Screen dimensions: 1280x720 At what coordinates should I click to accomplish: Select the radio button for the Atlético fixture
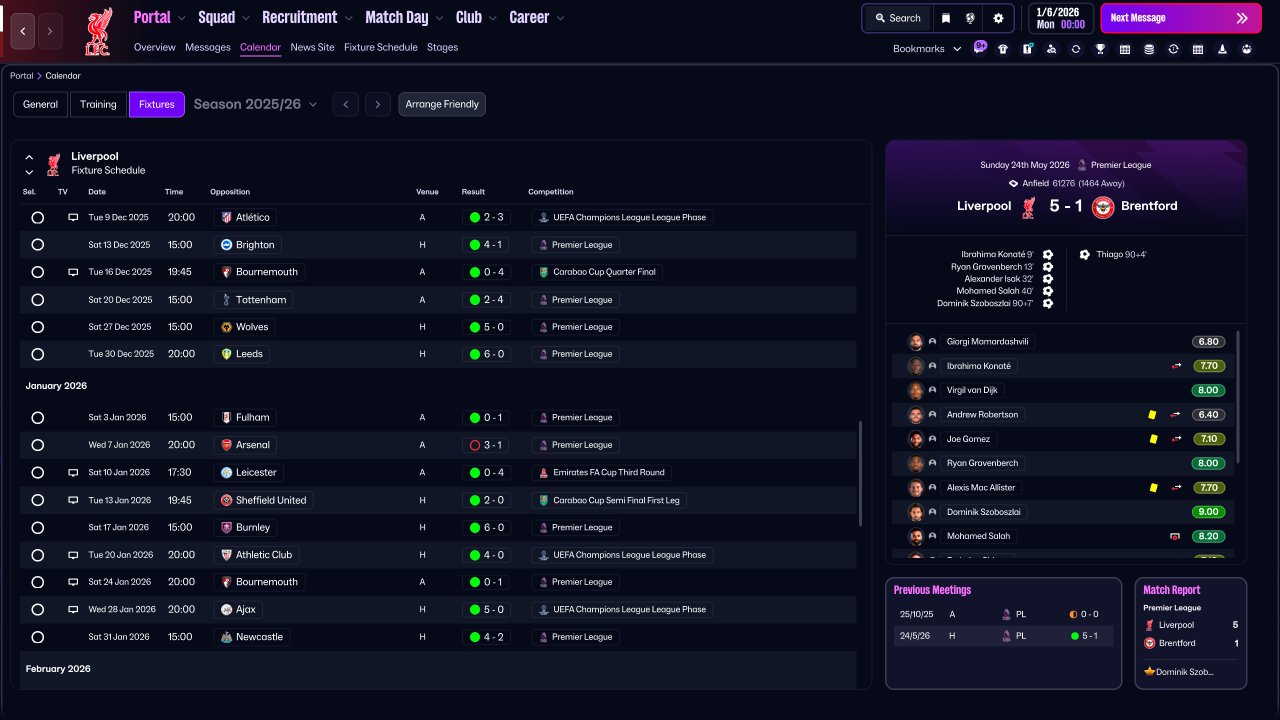(38, 217)
